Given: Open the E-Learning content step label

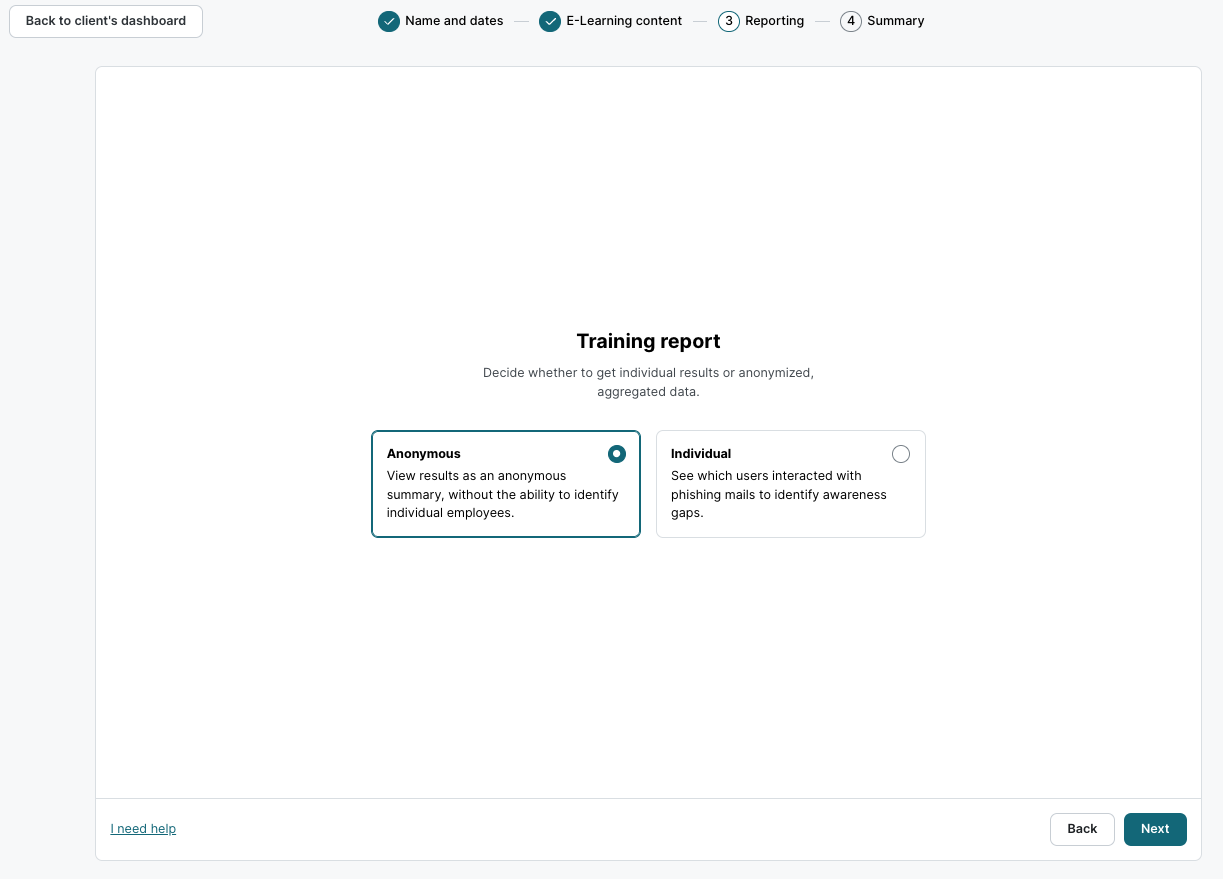Looking at the screenshot, I should tap(624, 21).
